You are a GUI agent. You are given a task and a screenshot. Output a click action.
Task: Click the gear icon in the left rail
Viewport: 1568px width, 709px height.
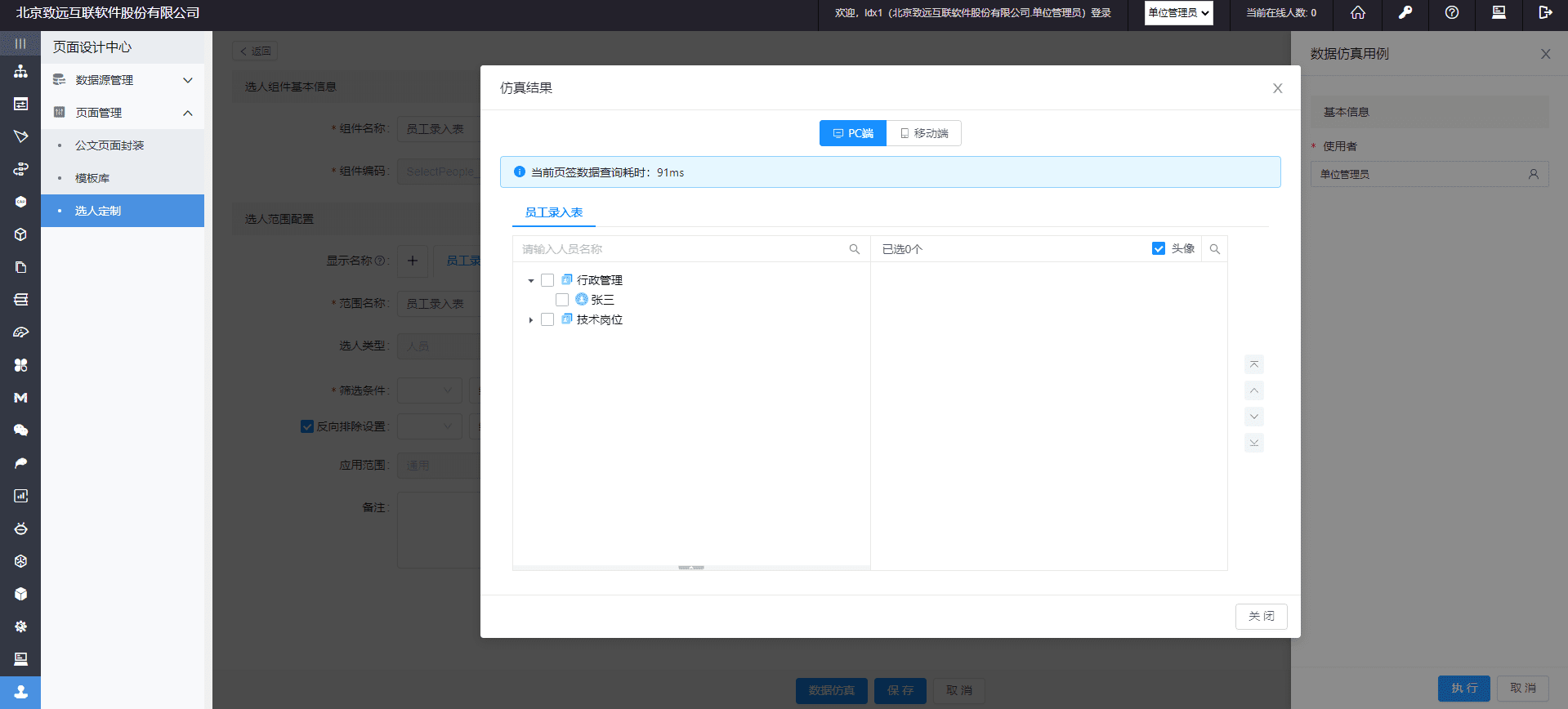tap(20, 627)
